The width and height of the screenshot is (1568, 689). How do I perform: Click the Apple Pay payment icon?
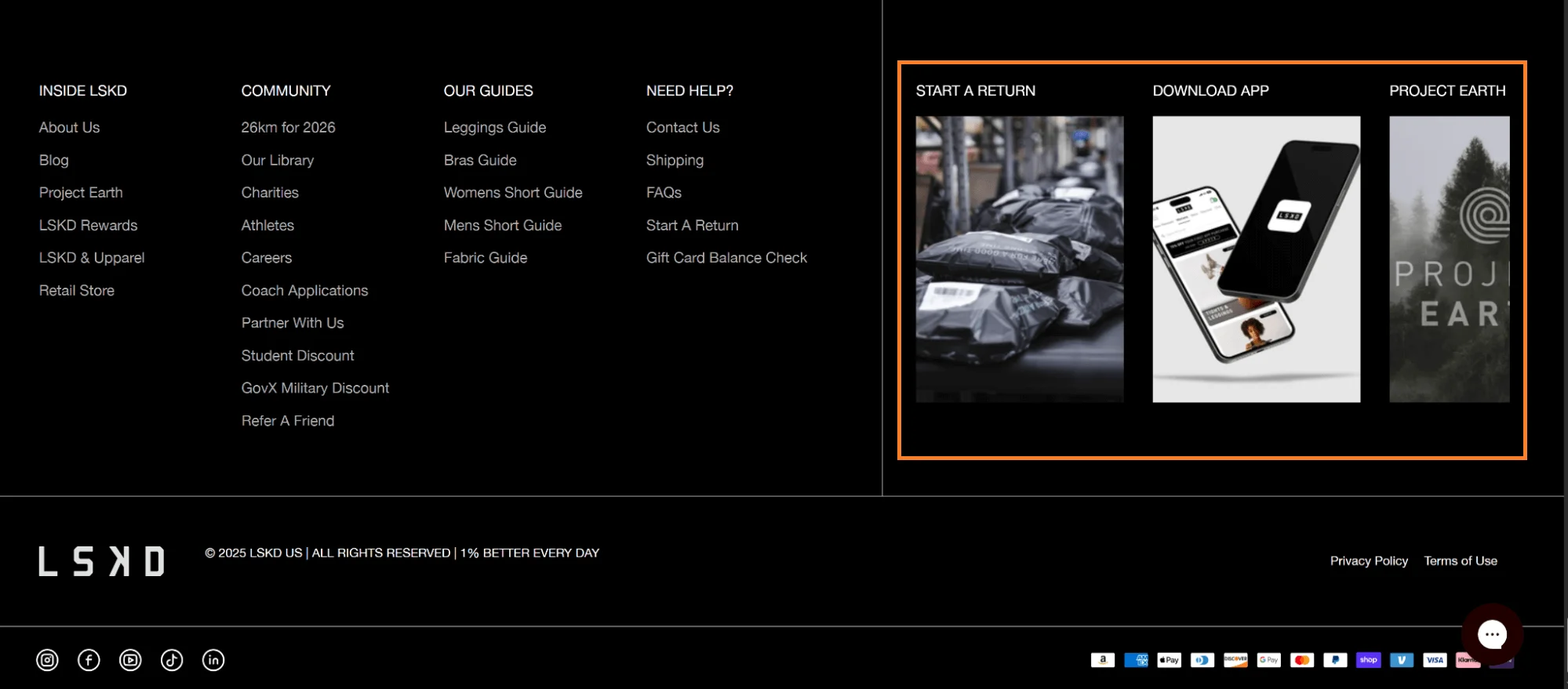[x=1169, y=660]
